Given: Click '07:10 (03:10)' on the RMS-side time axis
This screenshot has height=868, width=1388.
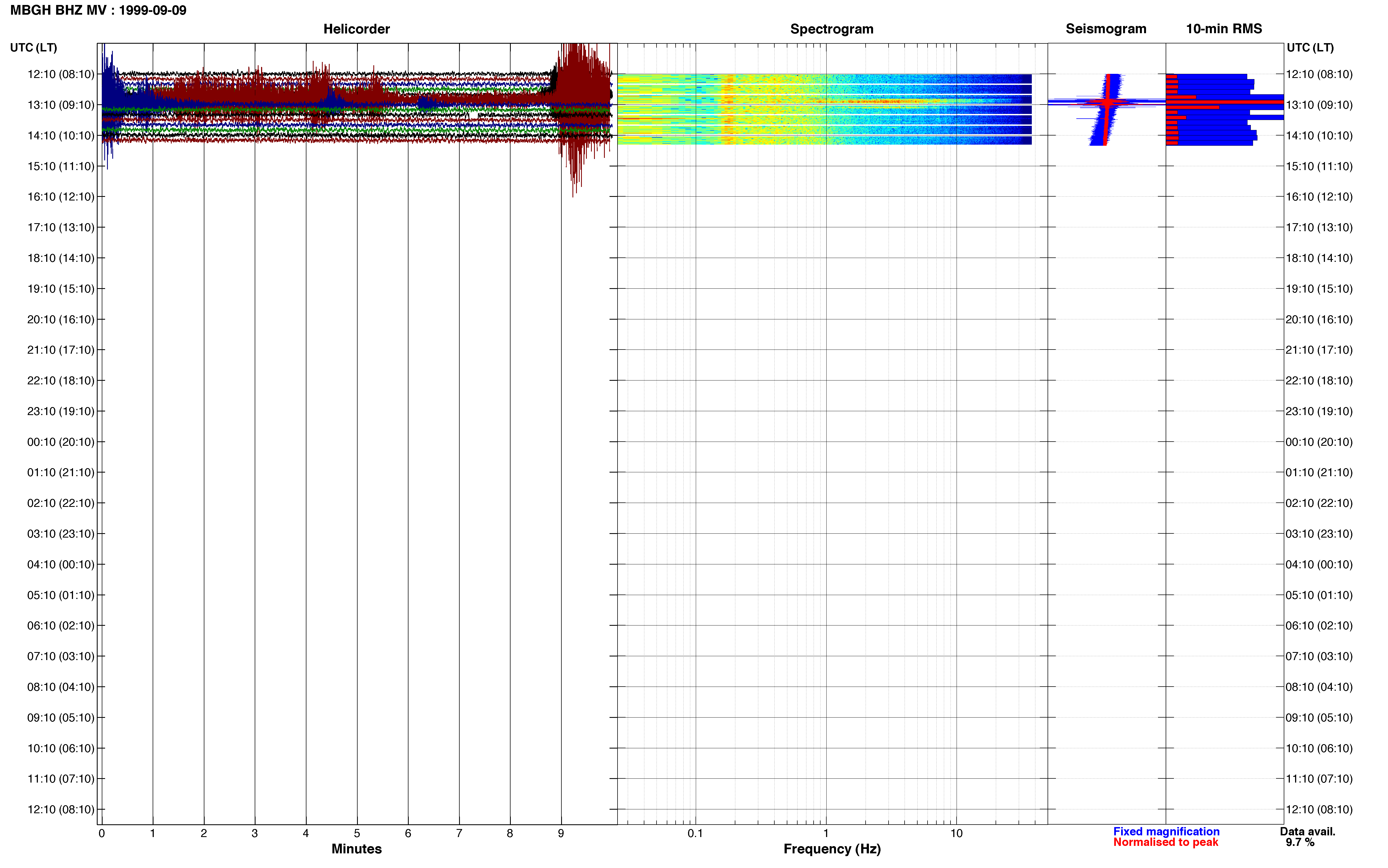Looking at the screenshot, I should [x=1319, y=656].
